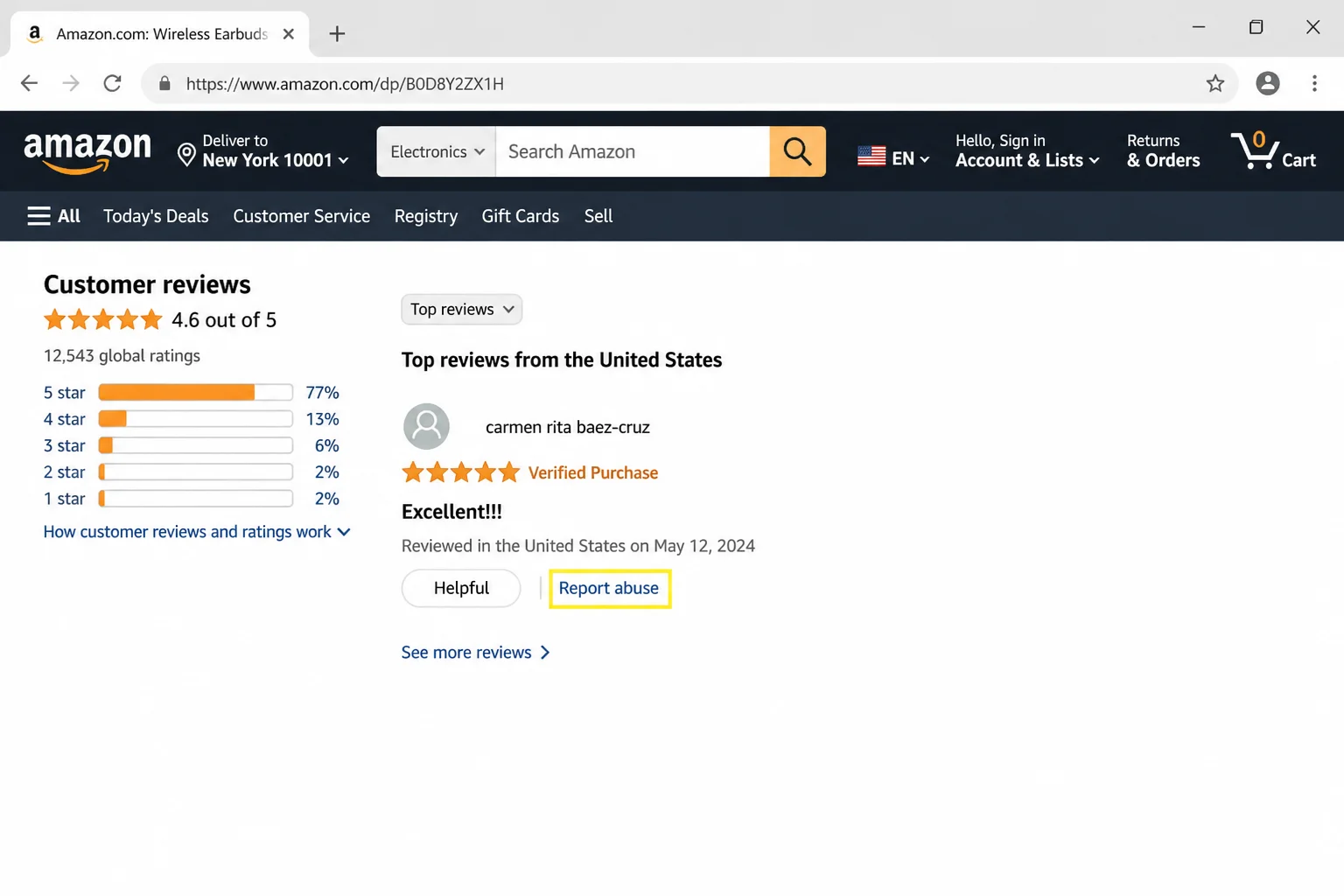Image resolution: width=1344 pixels, height=896 pixels.
Task: Open the All hamburger menu
Action: coord(53,216)
